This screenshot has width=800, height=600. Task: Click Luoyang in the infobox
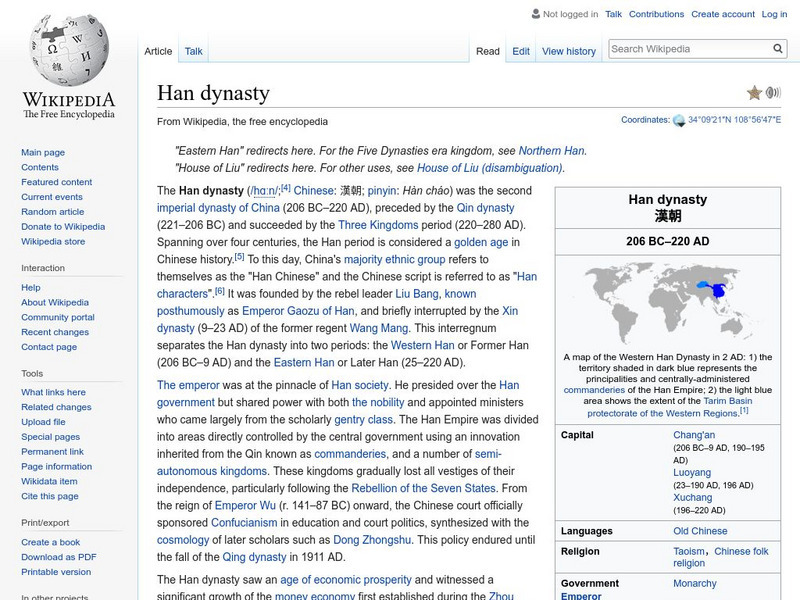coord(692,472)
